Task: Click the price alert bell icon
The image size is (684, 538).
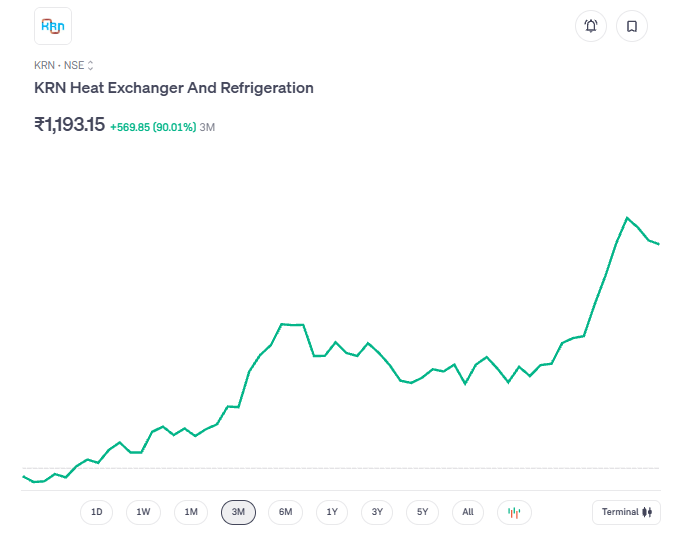Action: (x=591, y=26)
